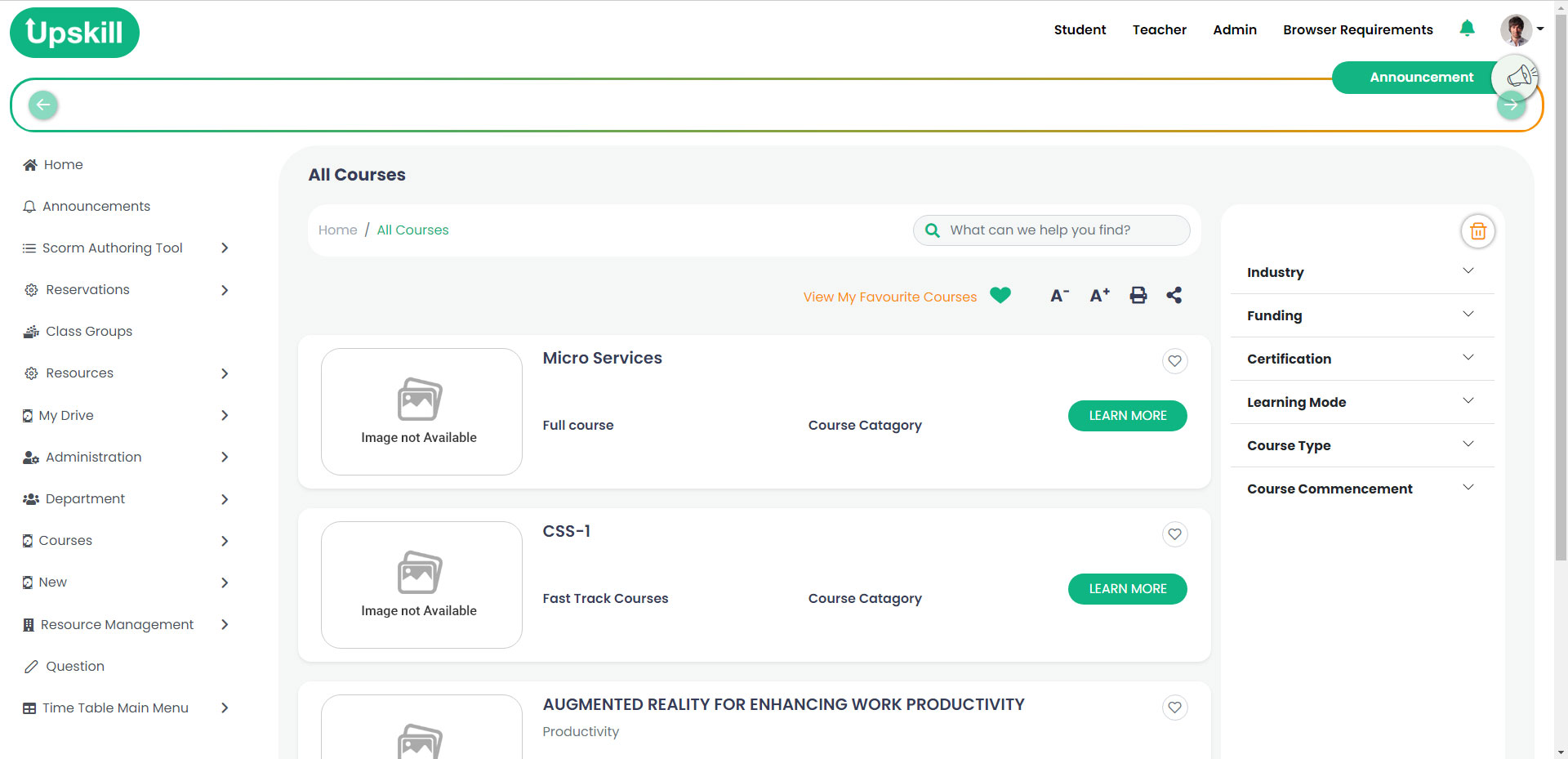Click the green favourite heart icon

(1000, 295)
